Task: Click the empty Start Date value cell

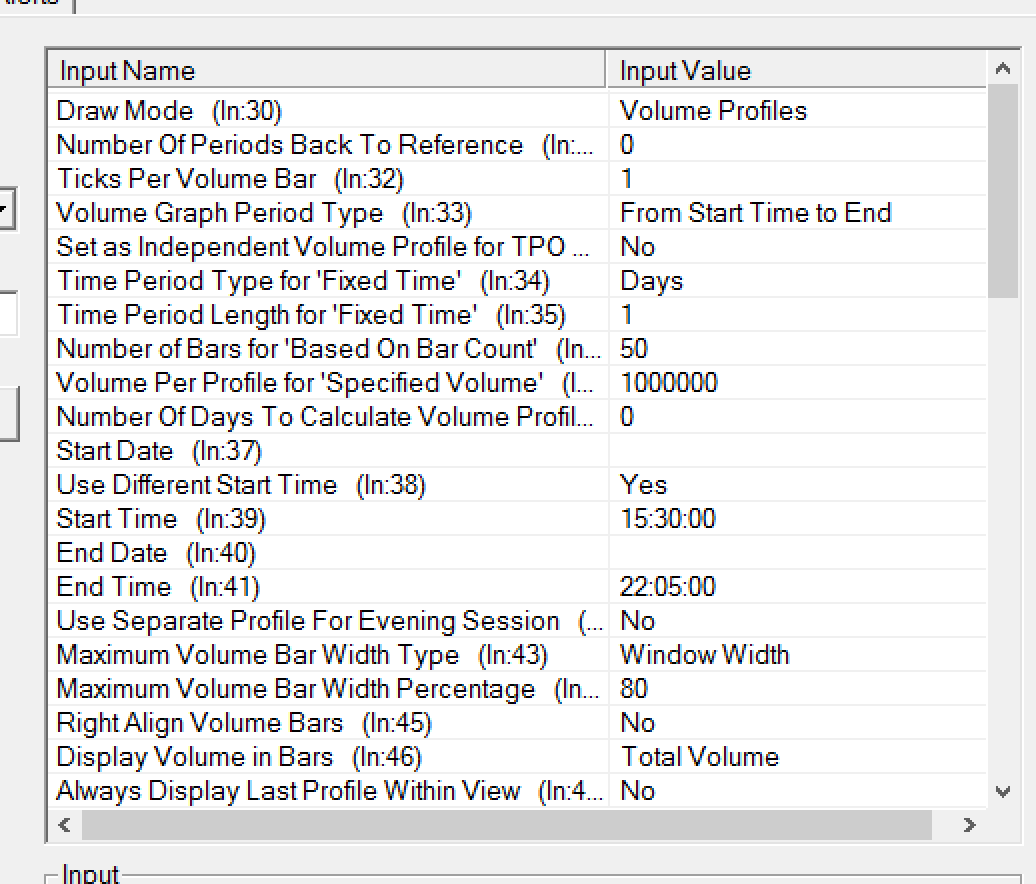Action: 797,451
